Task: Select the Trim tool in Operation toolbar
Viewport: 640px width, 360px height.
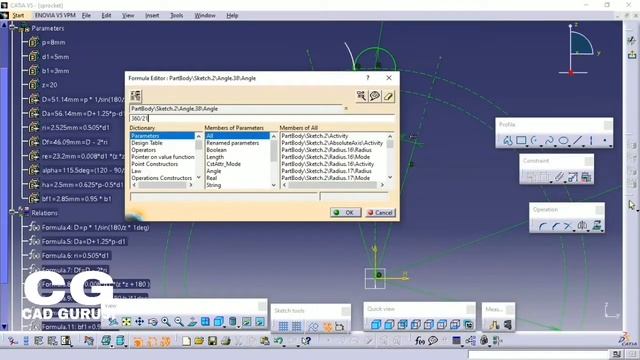Action: tap(568, 226)
